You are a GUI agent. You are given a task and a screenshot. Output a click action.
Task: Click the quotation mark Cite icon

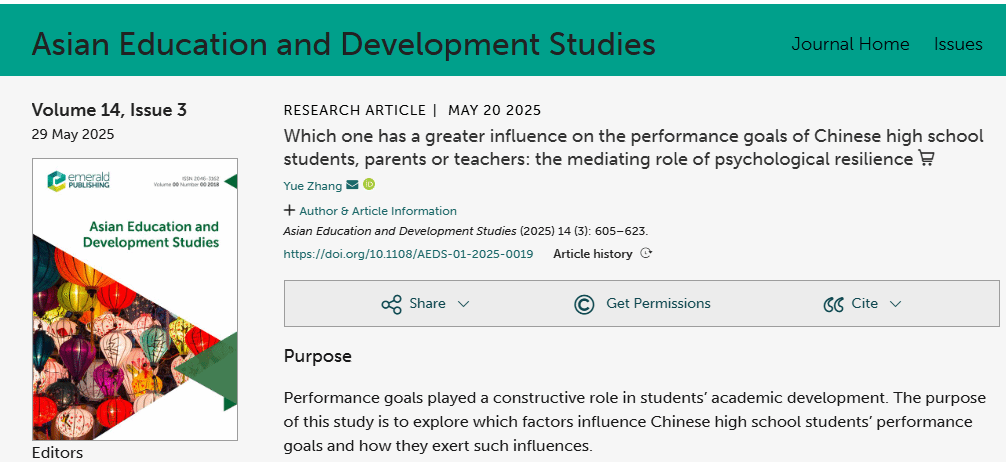pyautogui.click(x=833, y=304)
